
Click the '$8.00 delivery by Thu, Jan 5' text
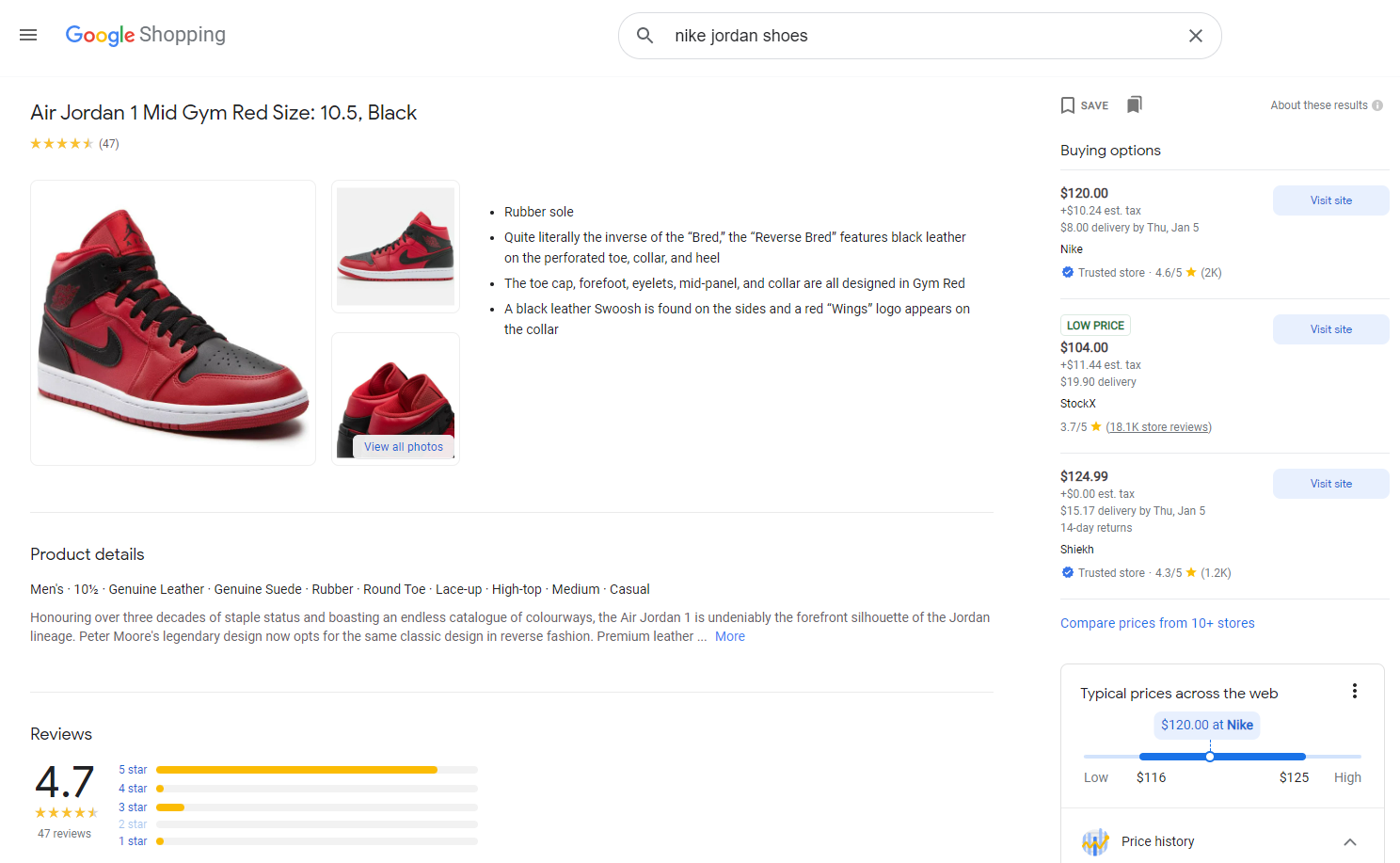1129,228
